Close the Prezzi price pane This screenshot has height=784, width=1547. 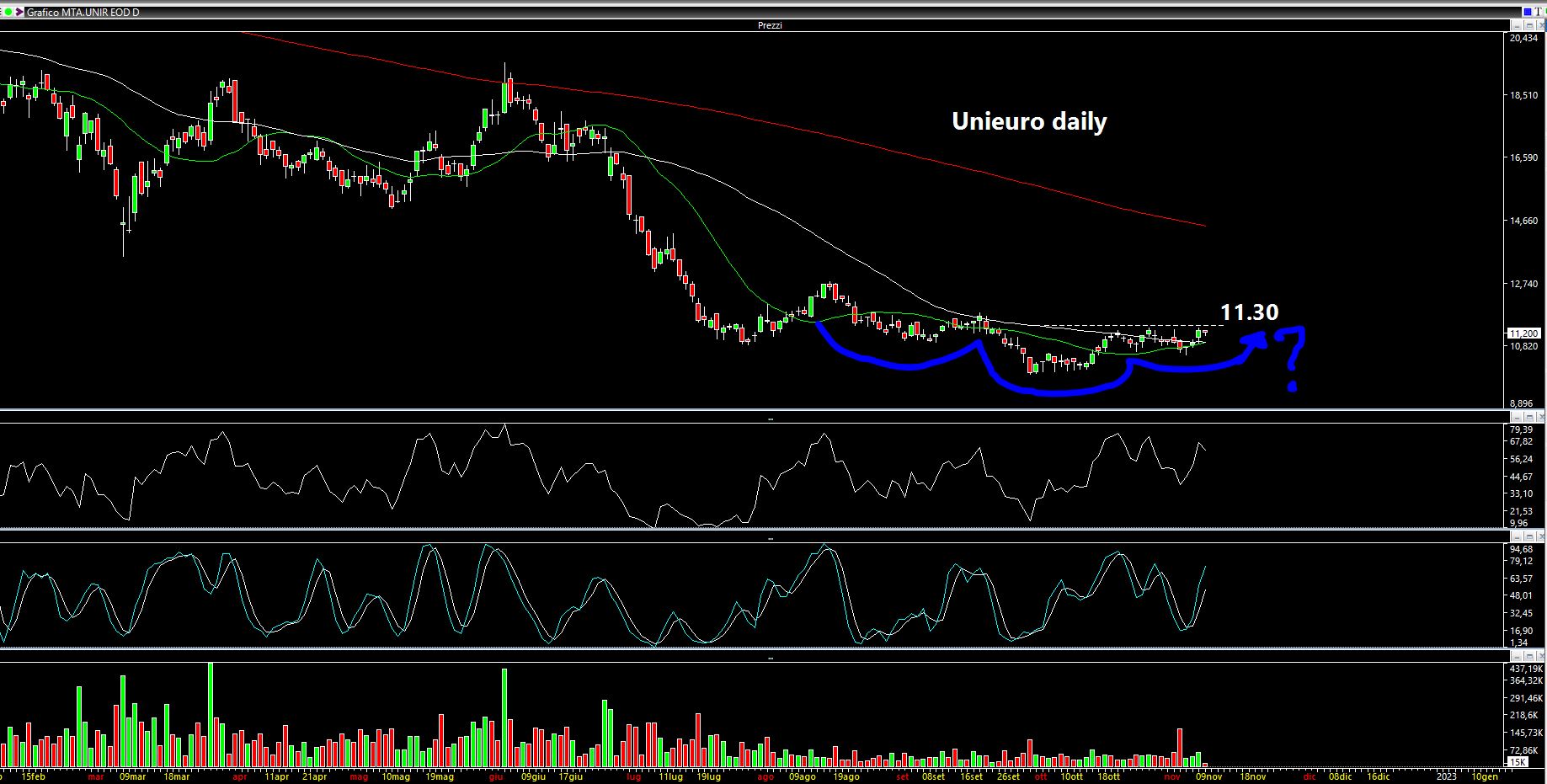pos(1541,25)
